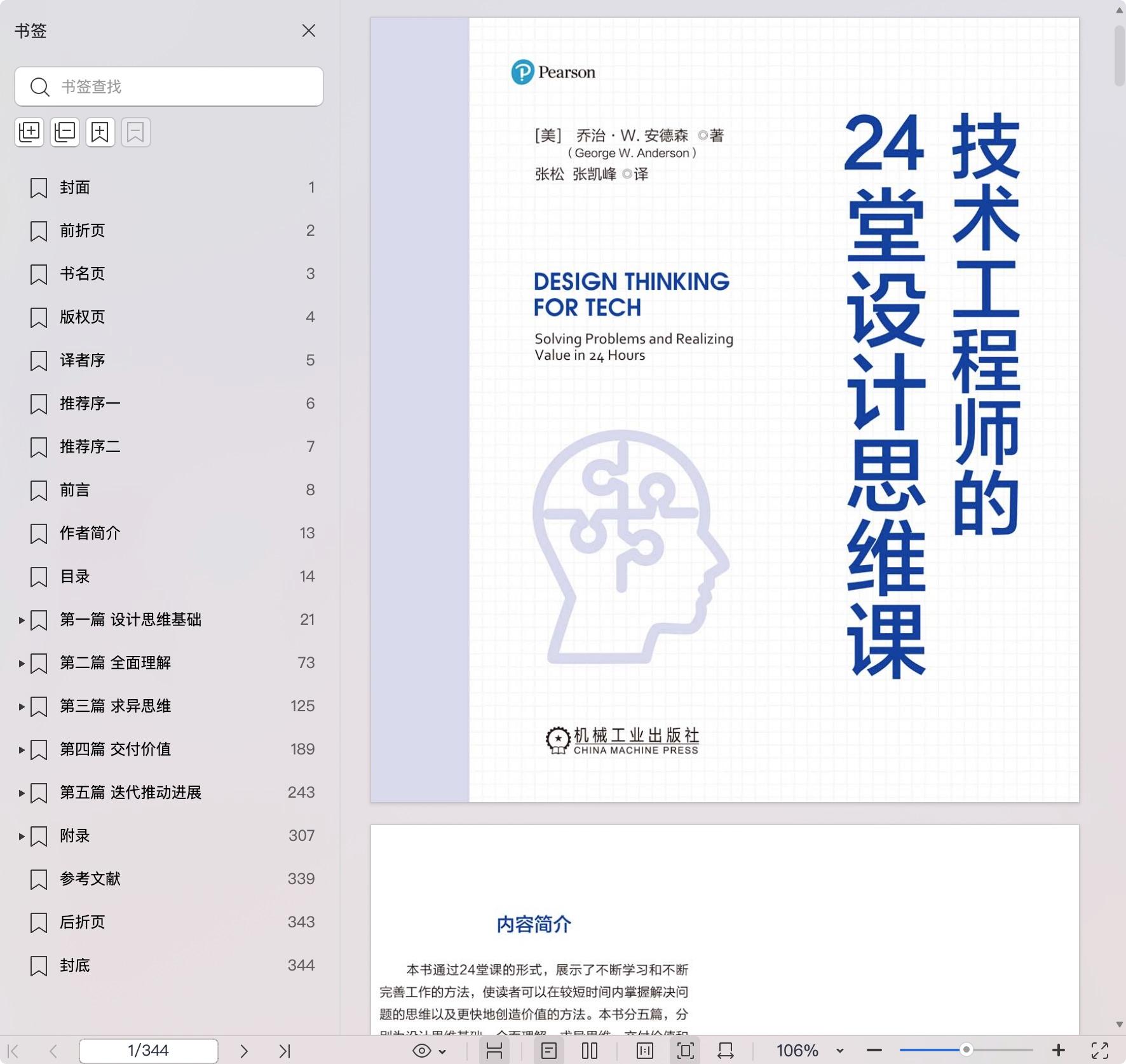Open the 106% zoom level dropdown
This screenshot has height=1064, width=1126.
pos(839,1051)
